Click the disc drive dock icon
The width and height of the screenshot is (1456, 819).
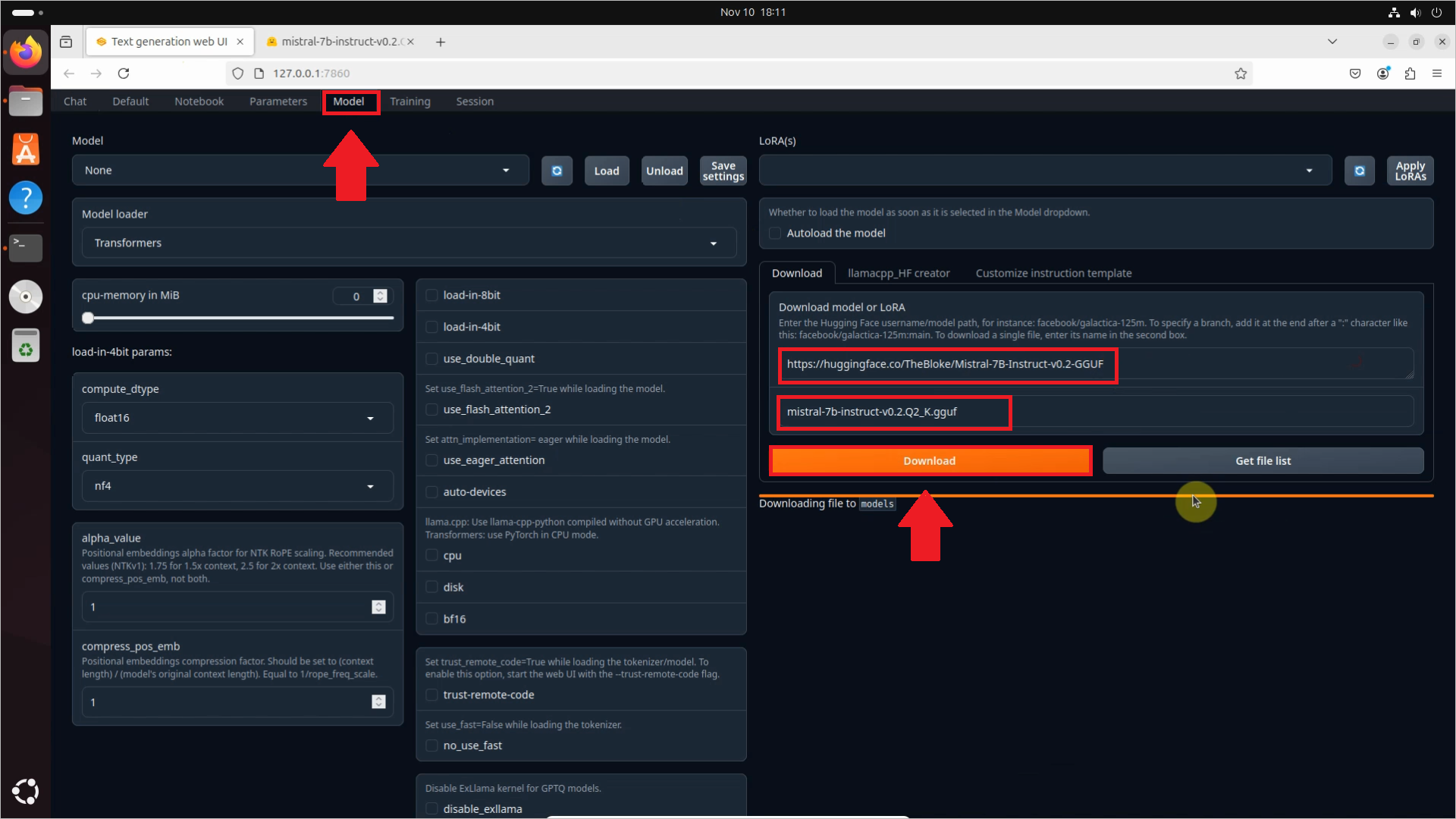tap(26, 297)
